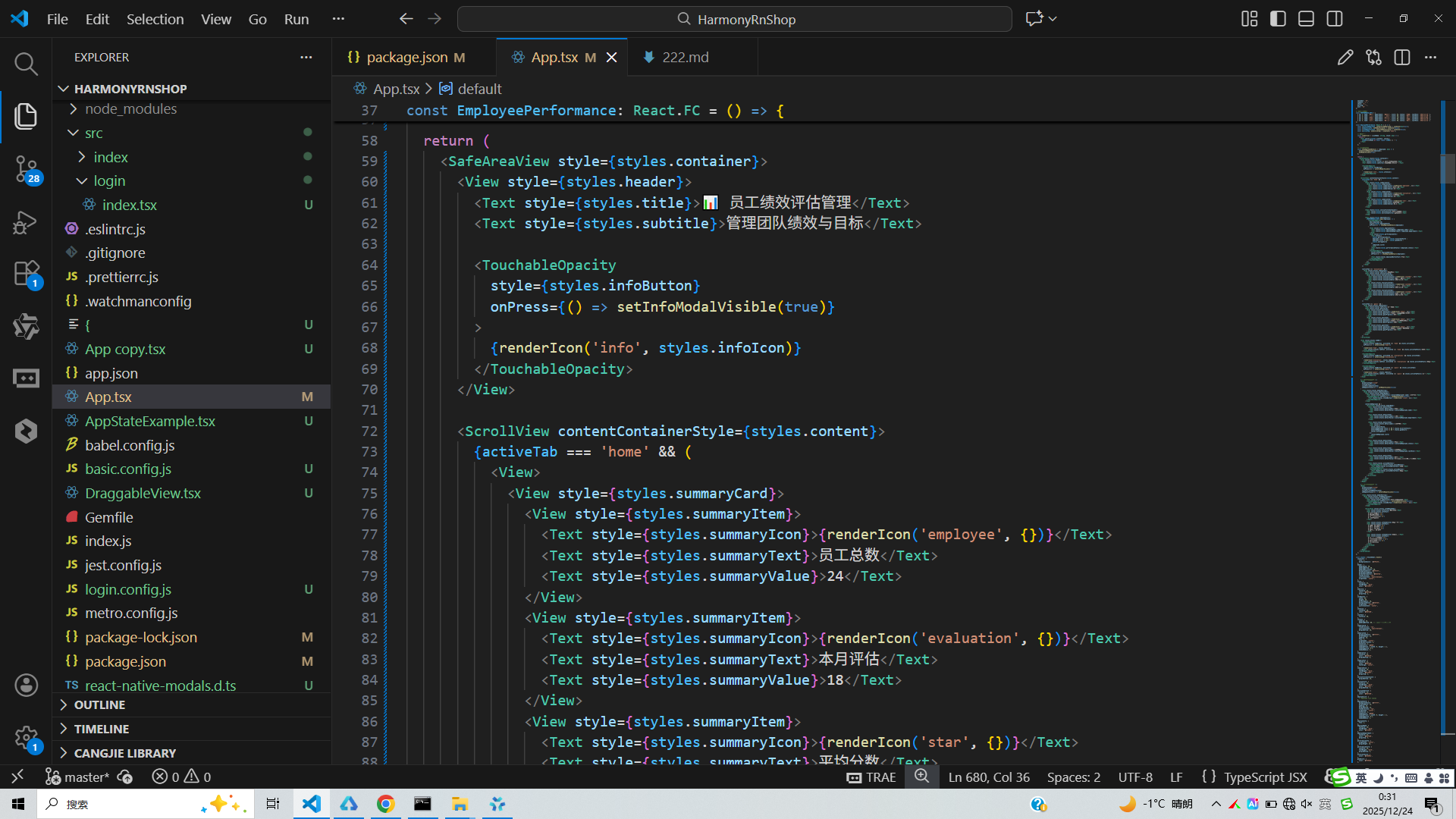Toggle the Panel layout button

pyautogui.click(x=1306, y=19)
